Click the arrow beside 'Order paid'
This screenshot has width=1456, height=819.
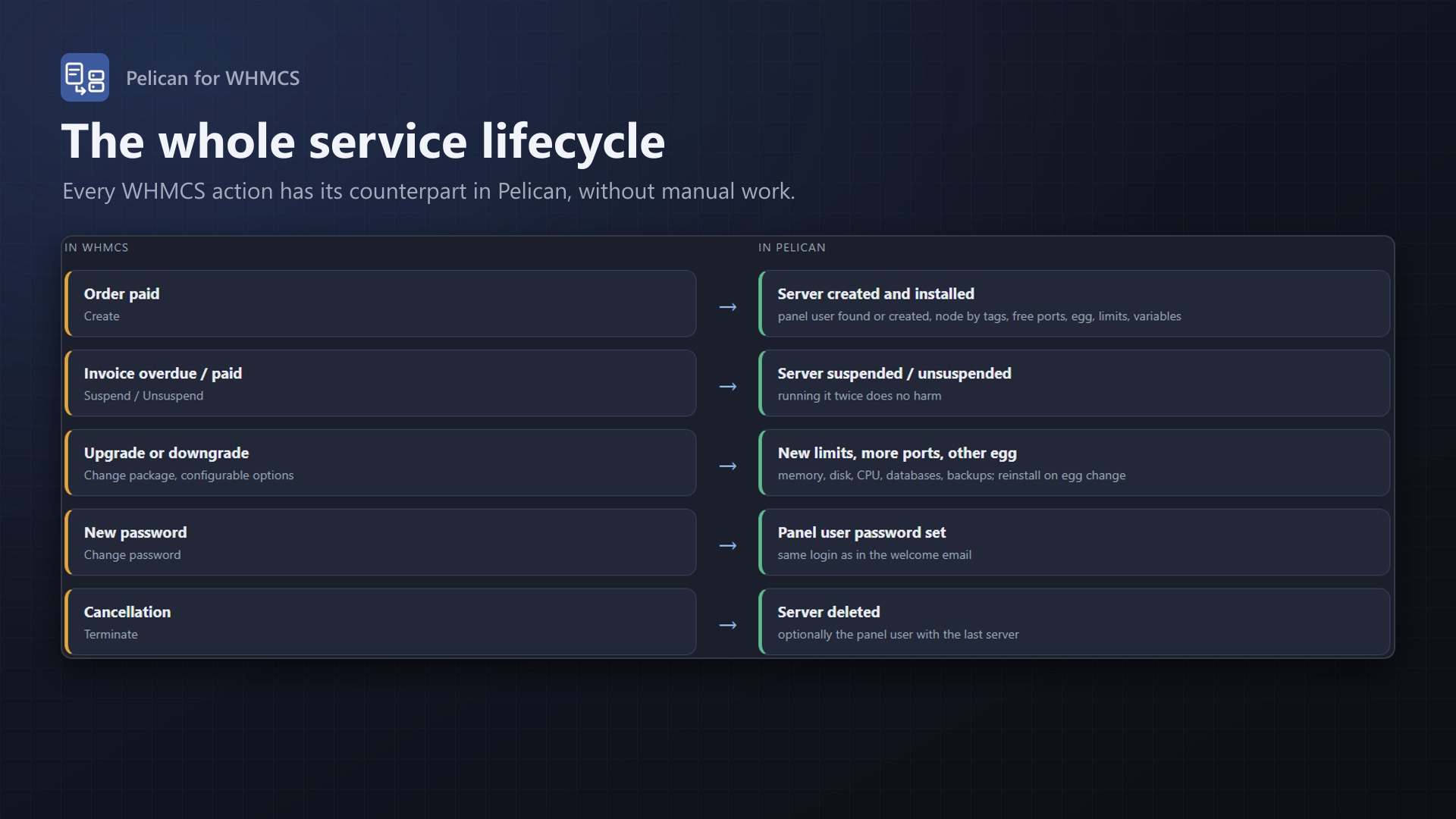(x=728, y=307)
